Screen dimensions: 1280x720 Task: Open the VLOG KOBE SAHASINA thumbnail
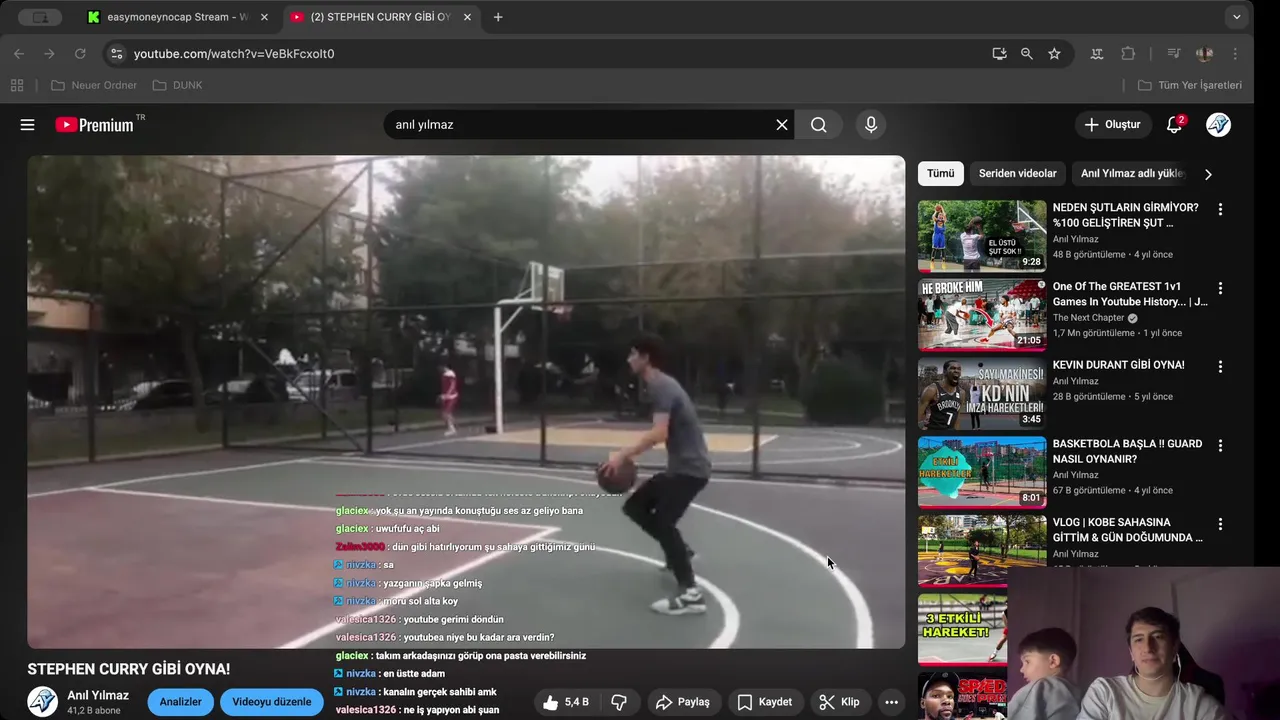click(982, 551)
